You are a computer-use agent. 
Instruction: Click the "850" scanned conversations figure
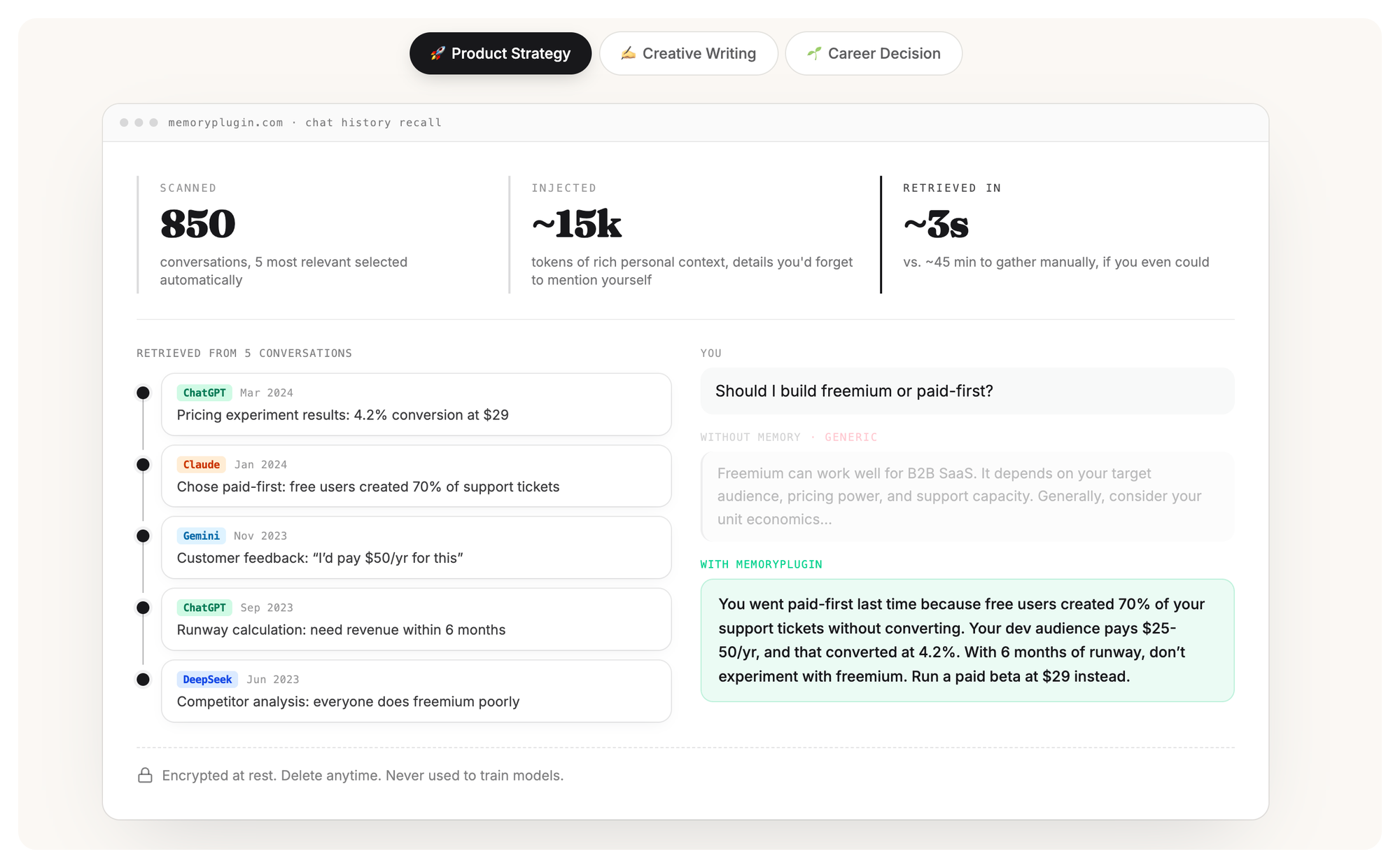pos(198,224)
